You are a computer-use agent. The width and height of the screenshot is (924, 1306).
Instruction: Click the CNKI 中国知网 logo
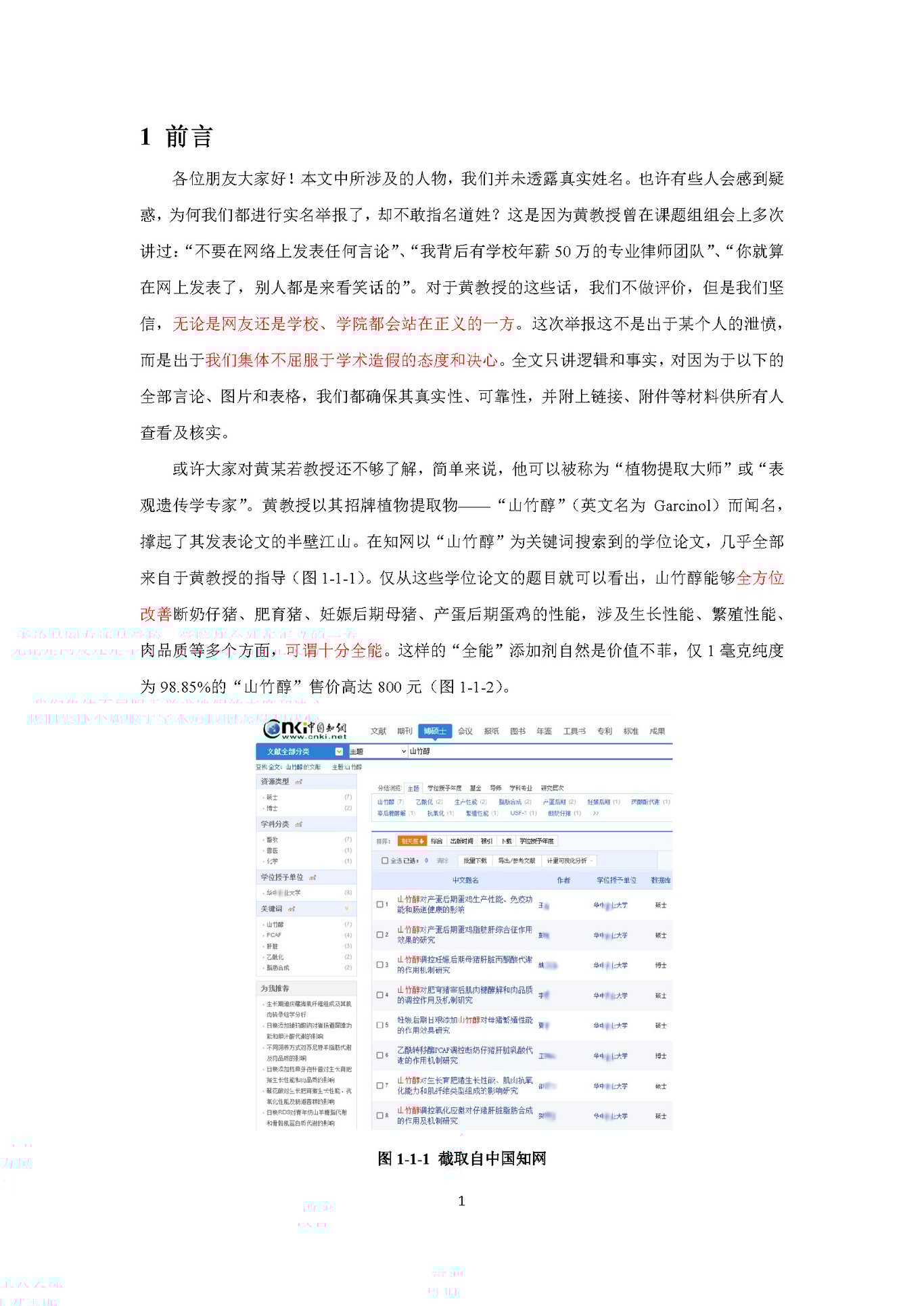305,728
